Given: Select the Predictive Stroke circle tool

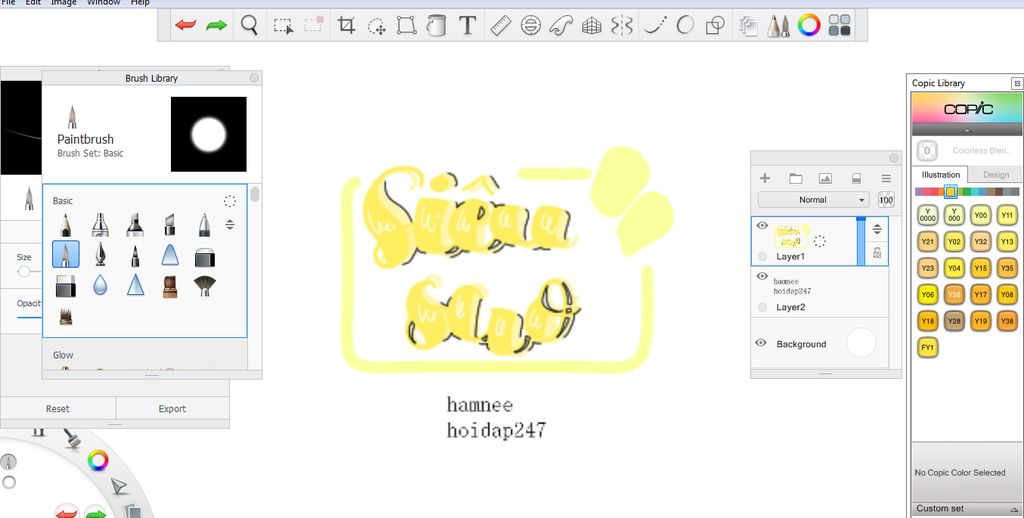Looking at the screenshot, I should 685,25.
